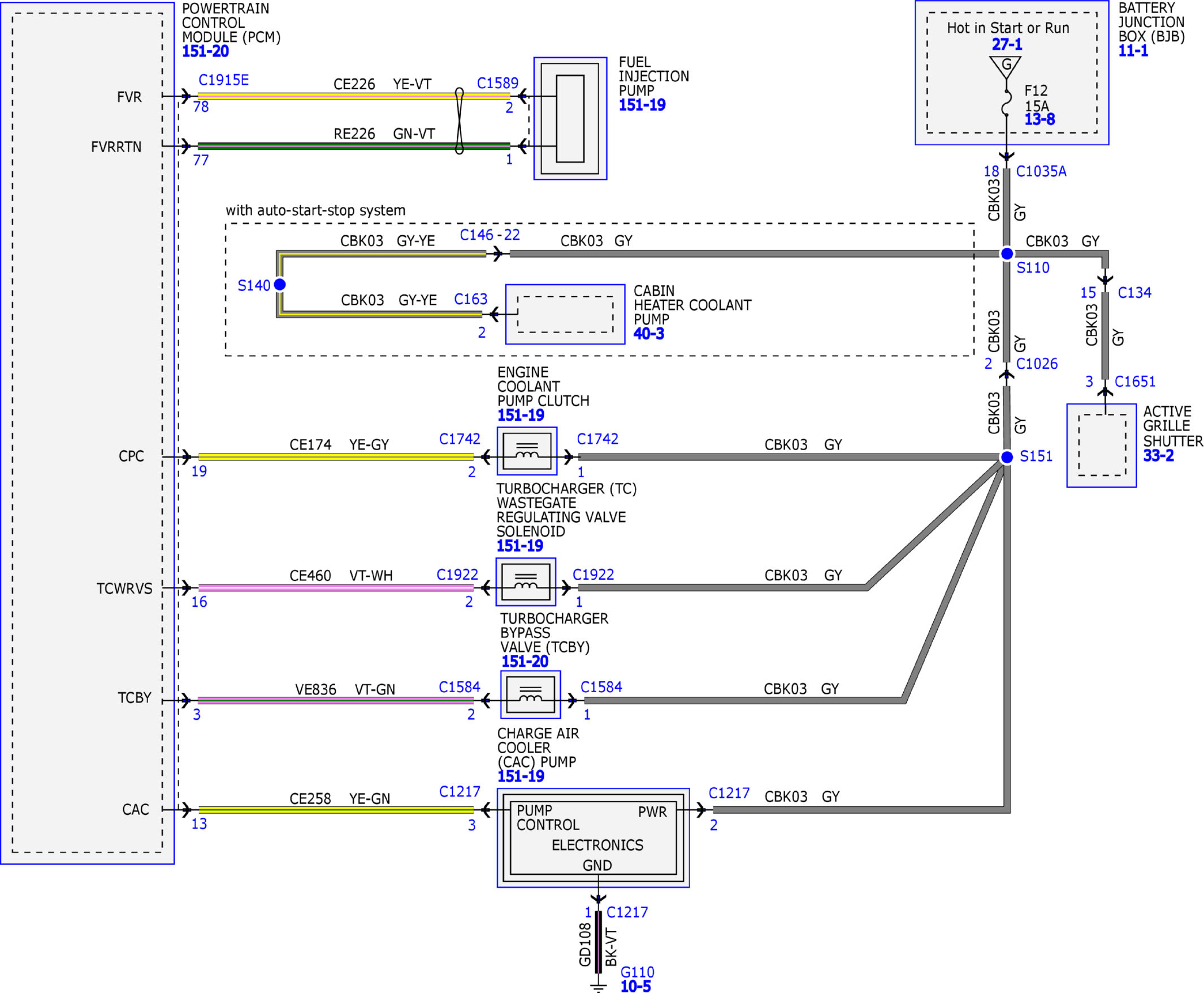Select PCM pin label TCBY
The width and height of the screenshot is (1204, 993).
(x=135, y=698)
